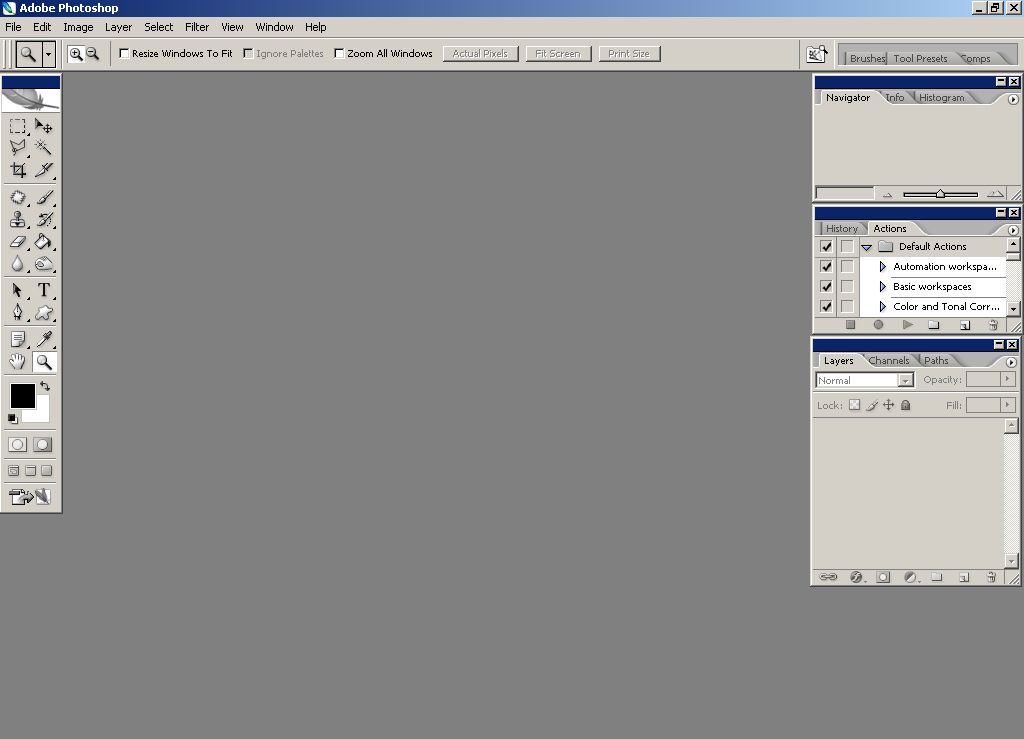Image resolution: width=1024 pixels, height=740 pixels.
Task: Reset default foreground and background colors
Action: [12, 419]
